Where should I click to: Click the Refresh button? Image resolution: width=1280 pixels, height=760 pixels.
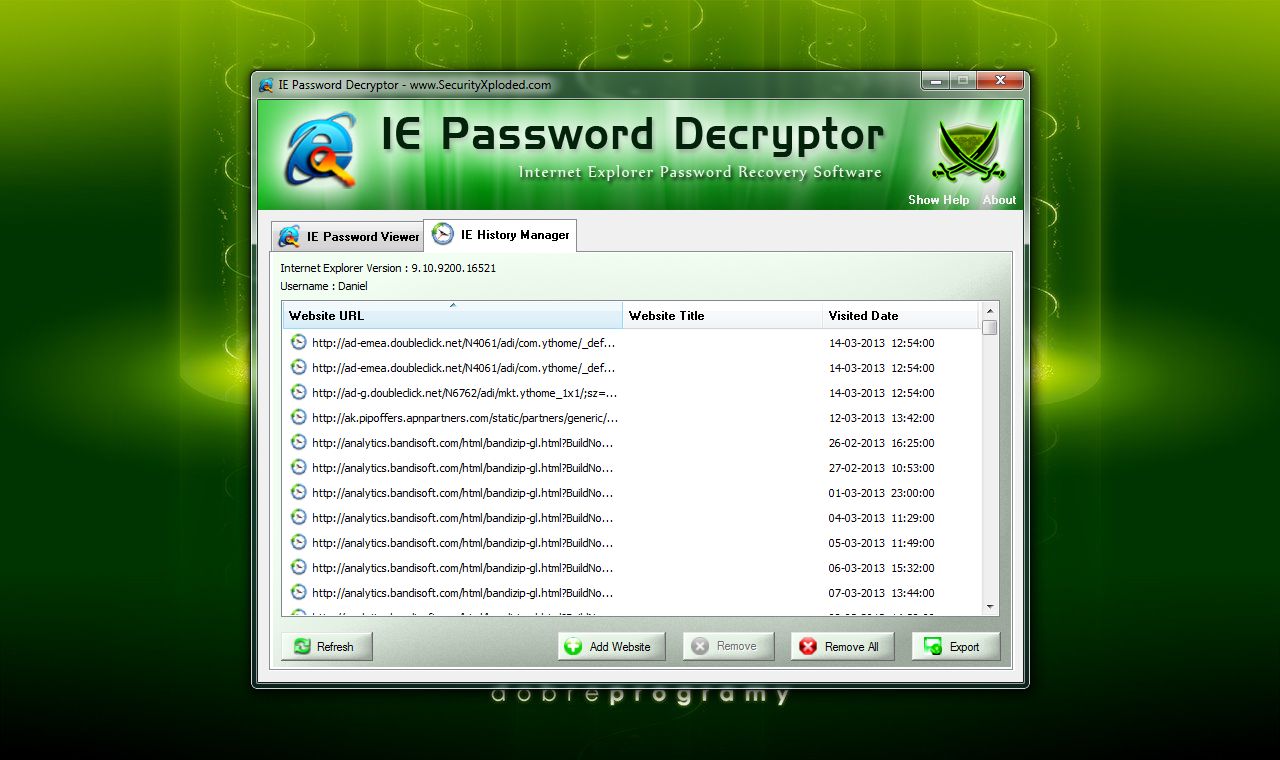pos(327,647)
